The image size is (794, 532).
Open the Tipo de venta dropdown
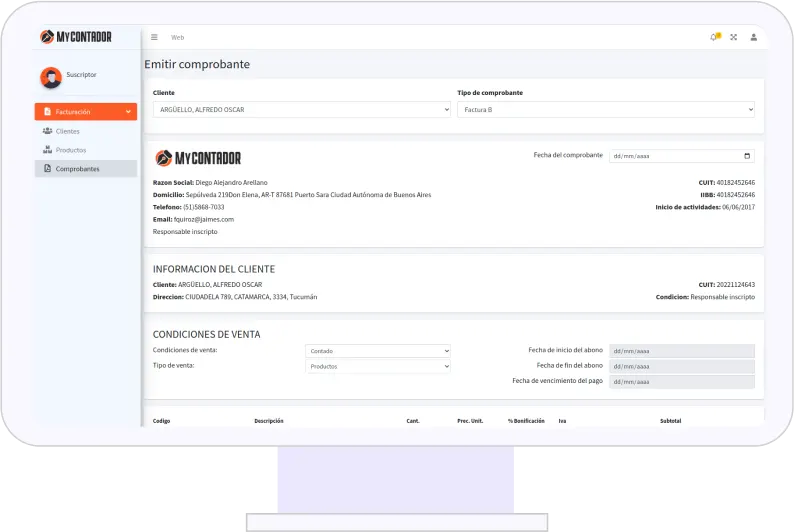click(x=377, y=367)
